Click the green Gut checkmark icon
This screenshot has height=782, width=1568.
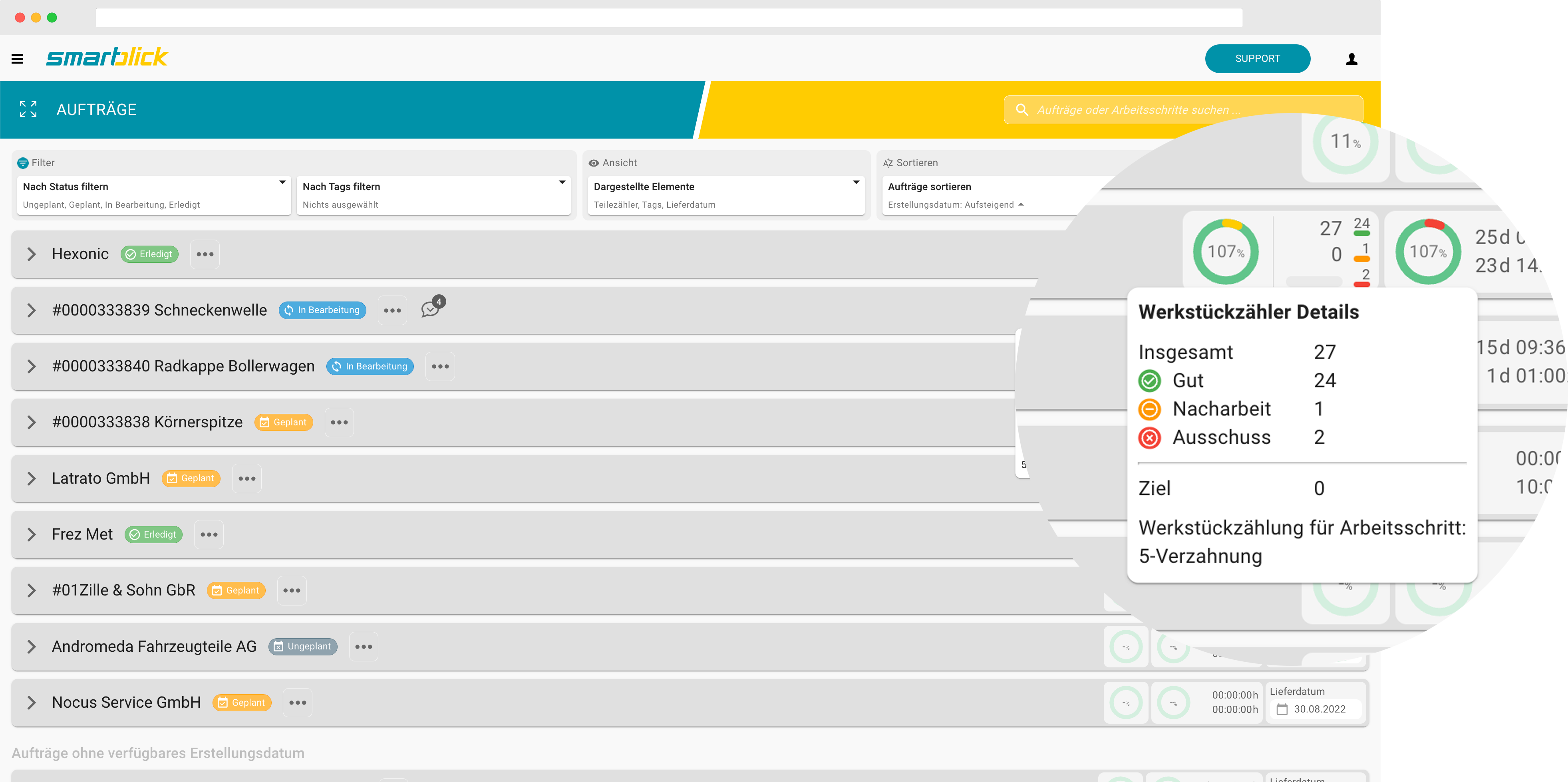point(1149,381)
